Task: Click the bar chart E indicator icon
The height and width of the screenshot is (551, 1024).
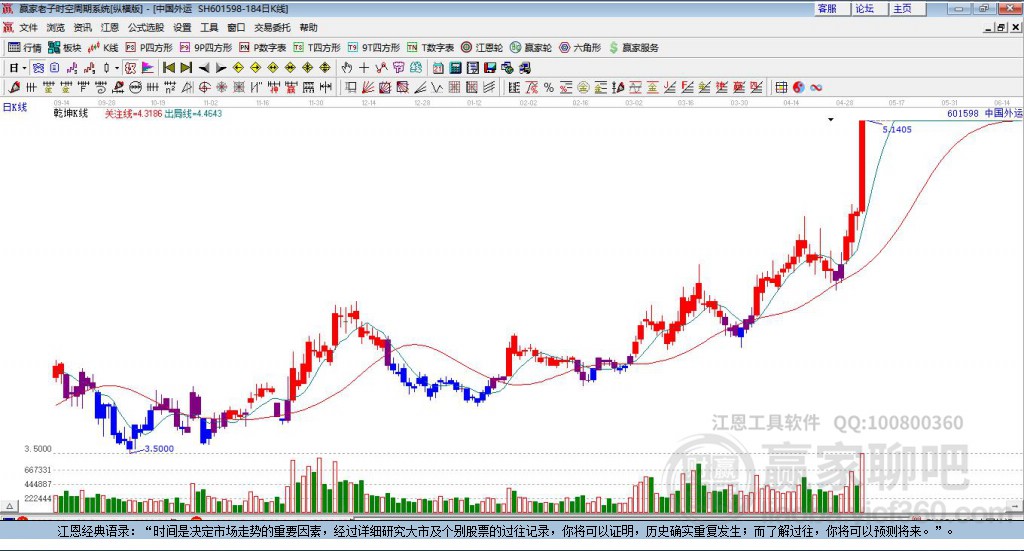Action: tap(514, 87)
